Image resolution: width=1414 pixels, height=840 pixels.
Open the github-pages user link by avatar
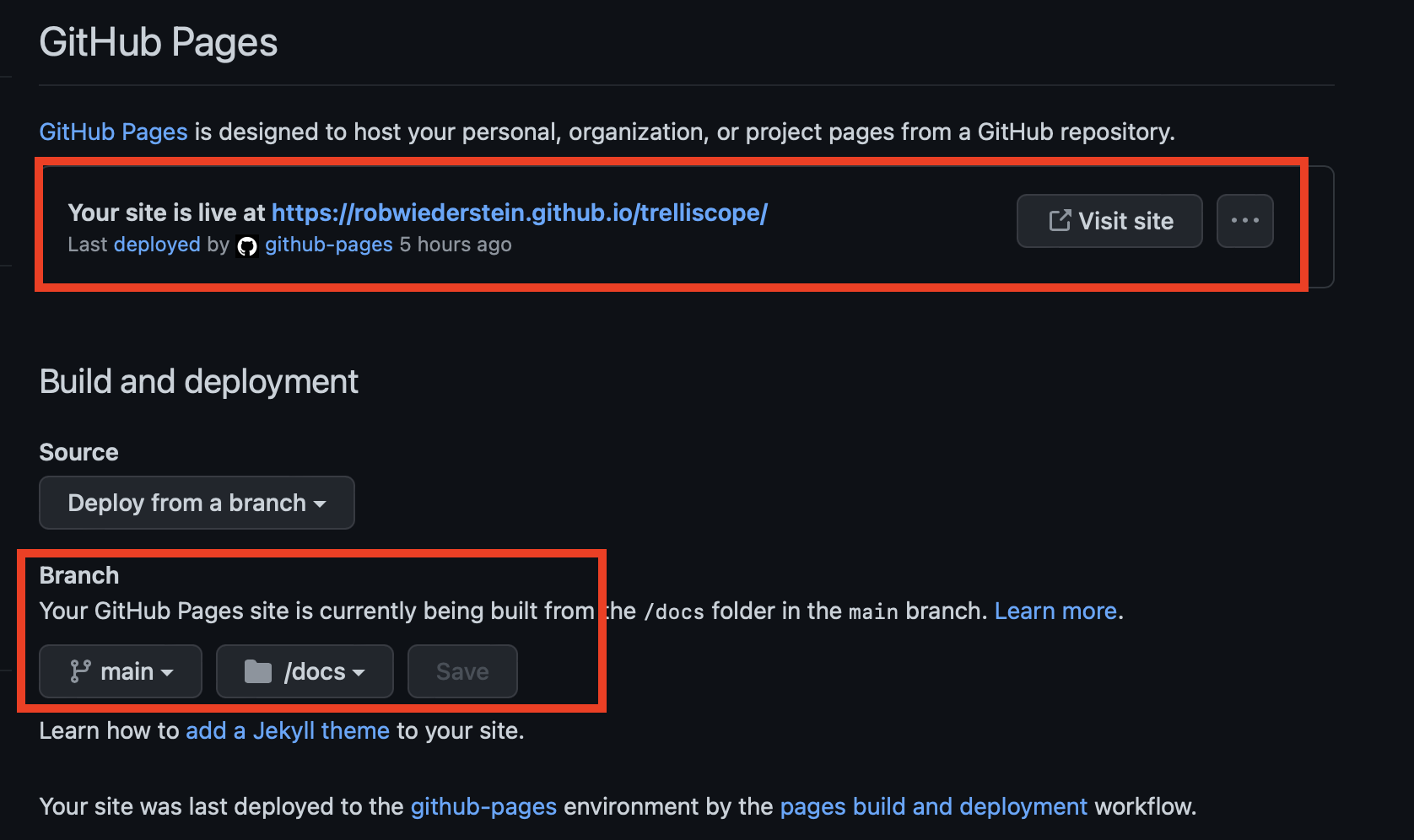[329, 245]
